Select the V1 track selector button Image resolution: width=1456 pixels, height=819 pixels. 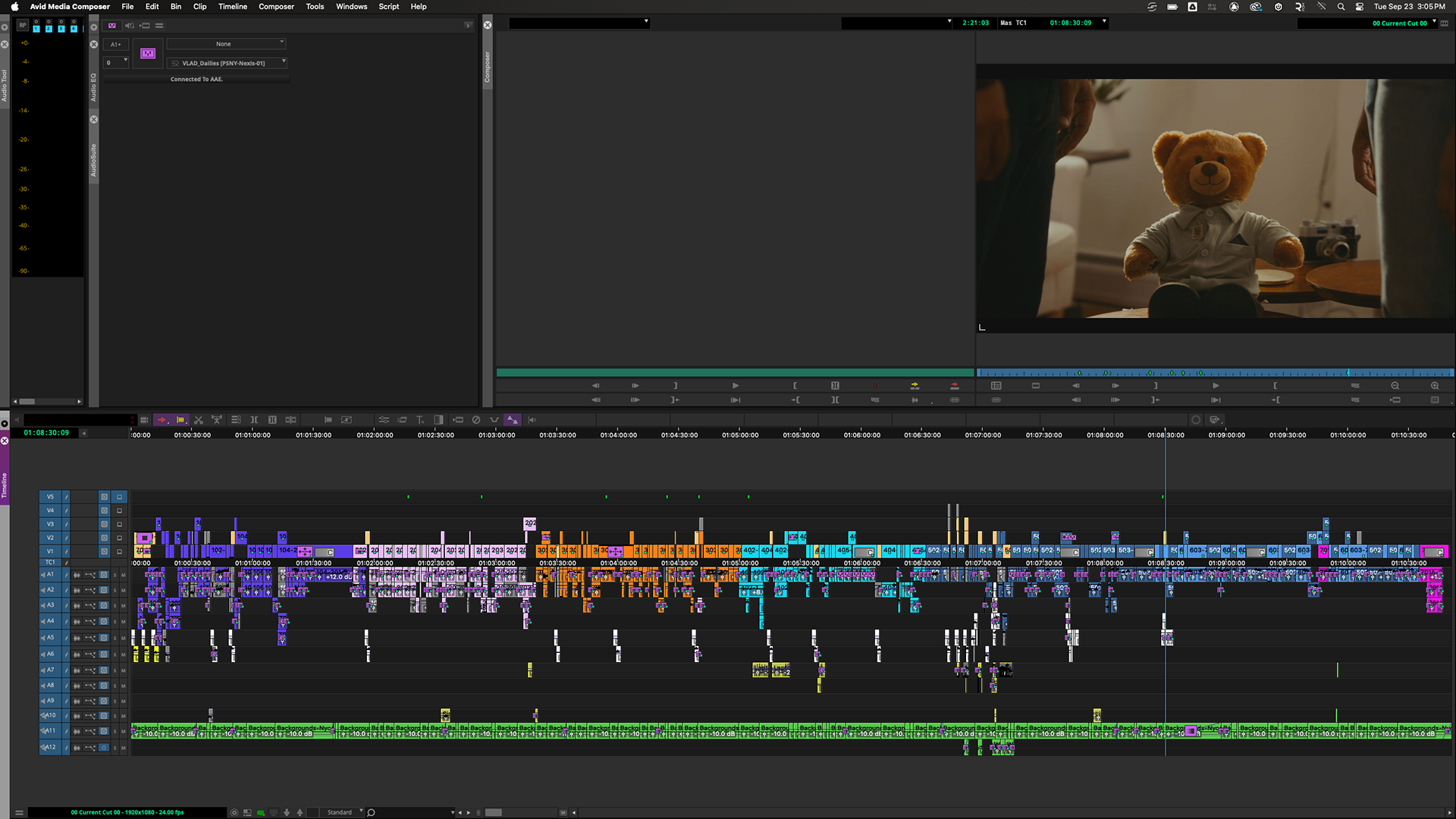click(x=51, y=551)
